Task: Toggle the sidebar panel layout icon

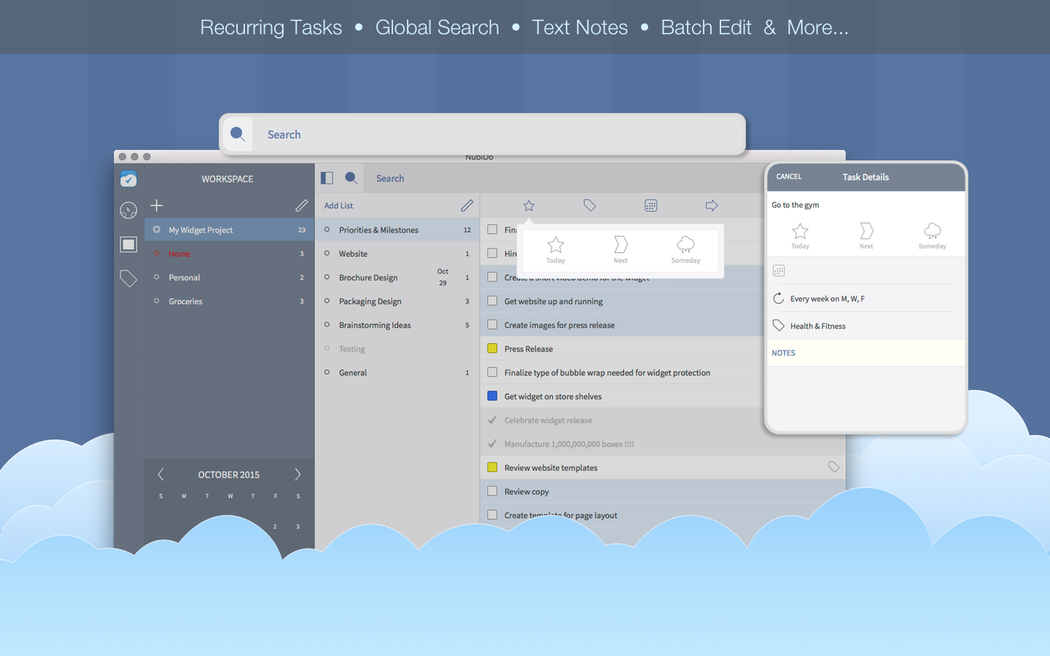Action: [327, 178]
